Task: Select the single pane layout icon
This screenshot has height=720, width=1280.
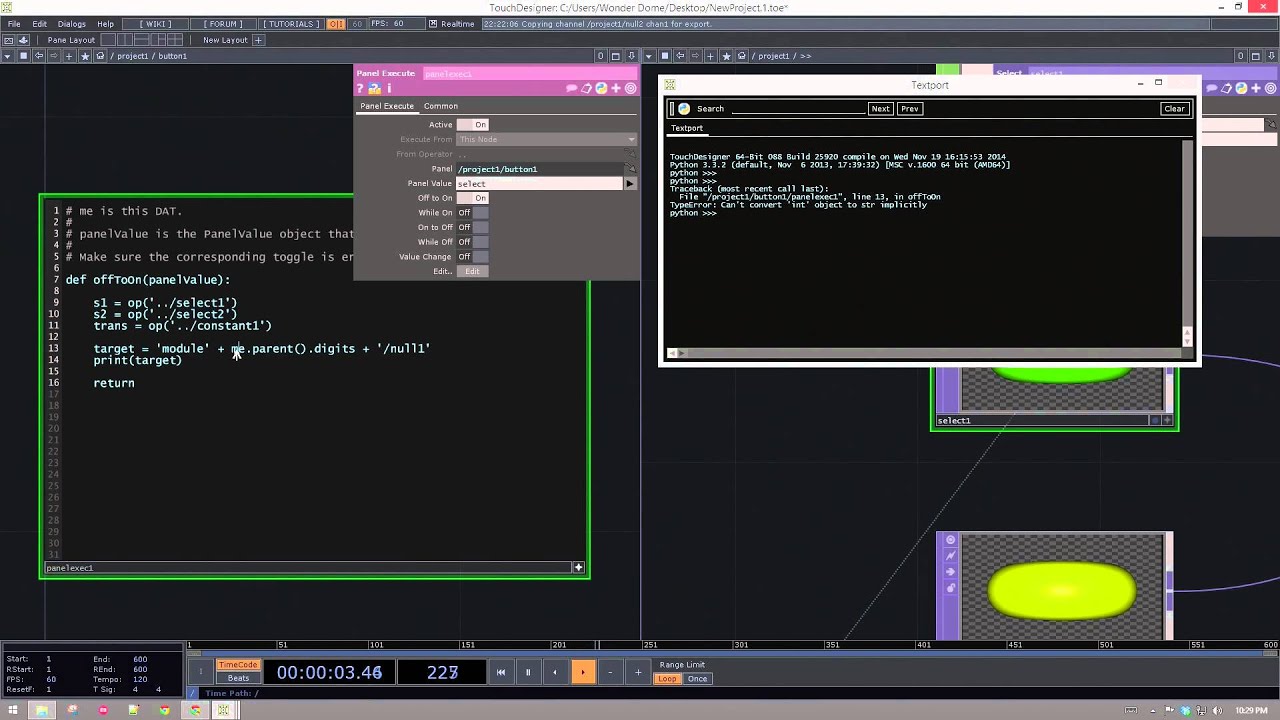Action: click(x=108, y=40)
